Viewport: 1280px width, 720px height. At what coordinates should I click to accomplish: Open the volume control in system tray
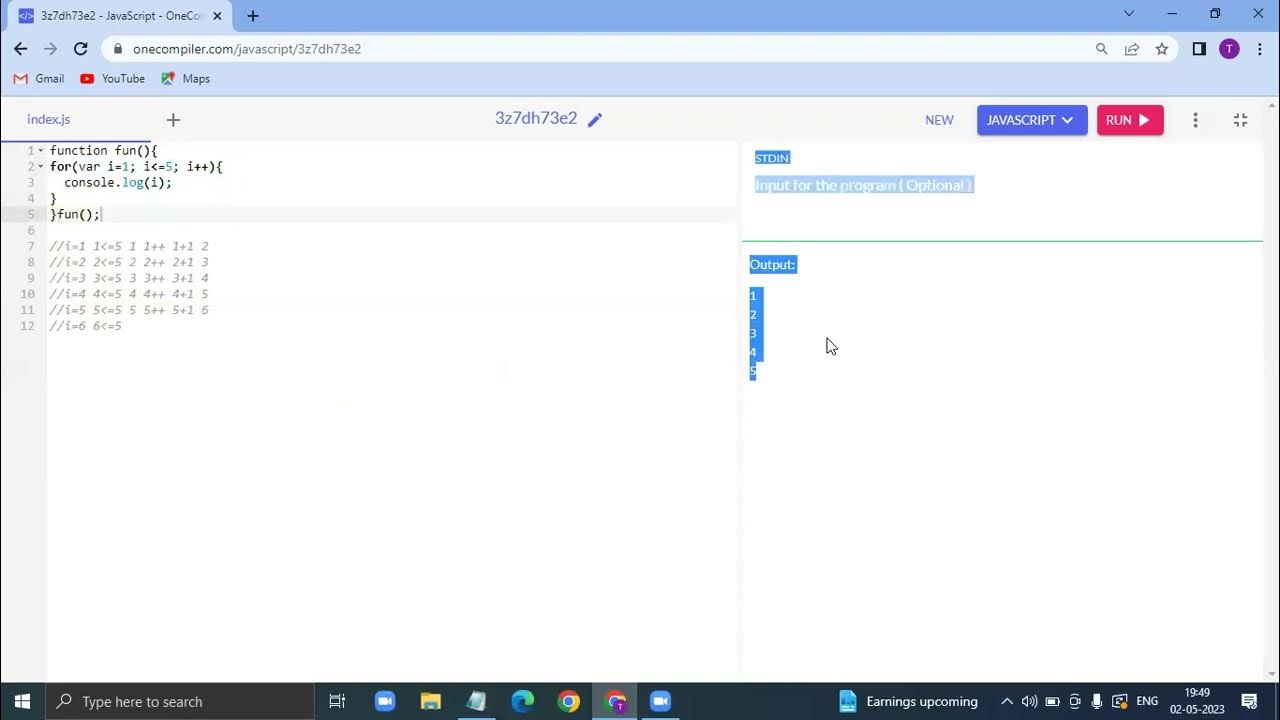click(x=1029, y=701)
